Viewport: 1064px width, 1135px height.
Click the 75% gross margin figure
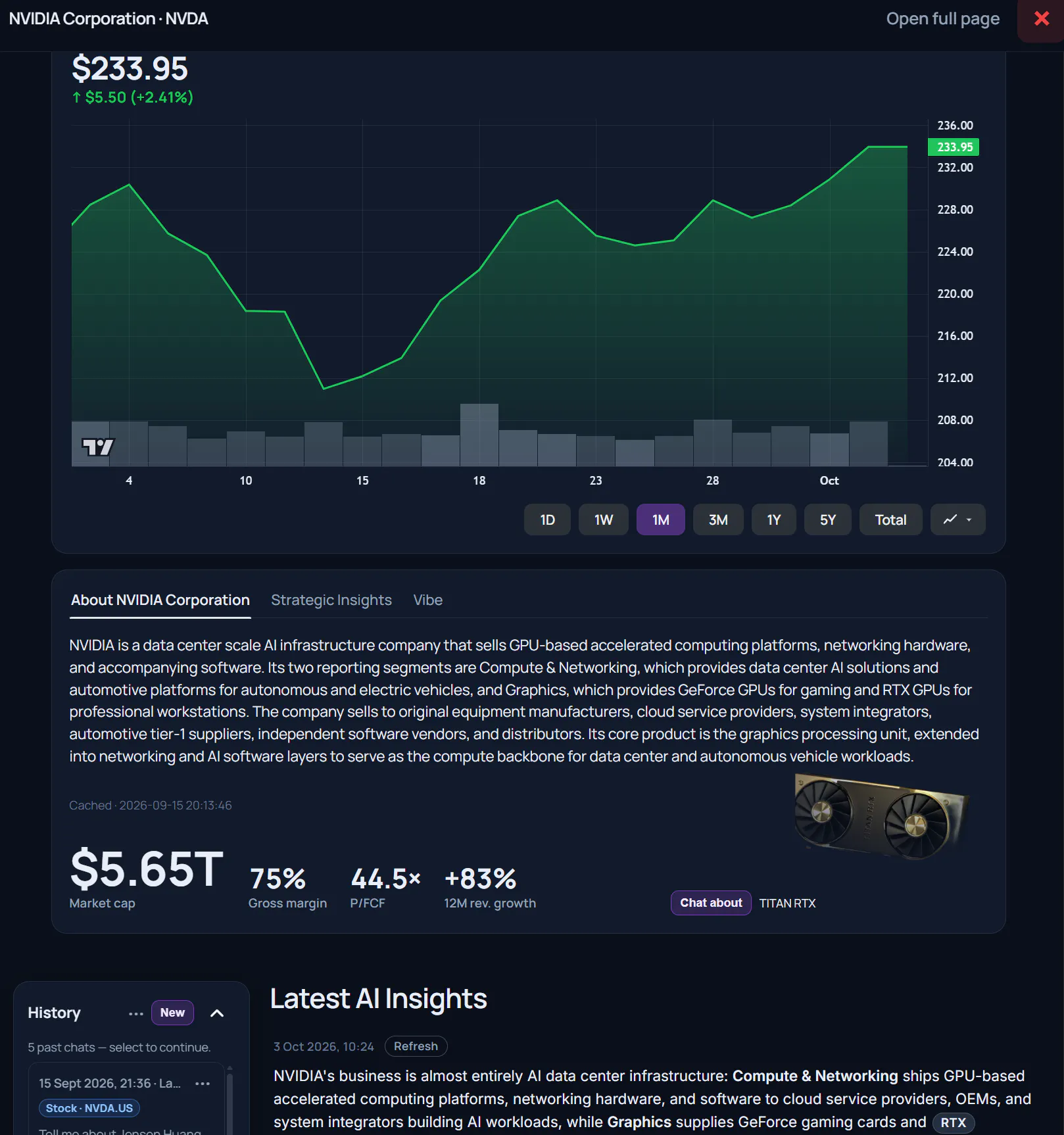[x=278, y=879]
